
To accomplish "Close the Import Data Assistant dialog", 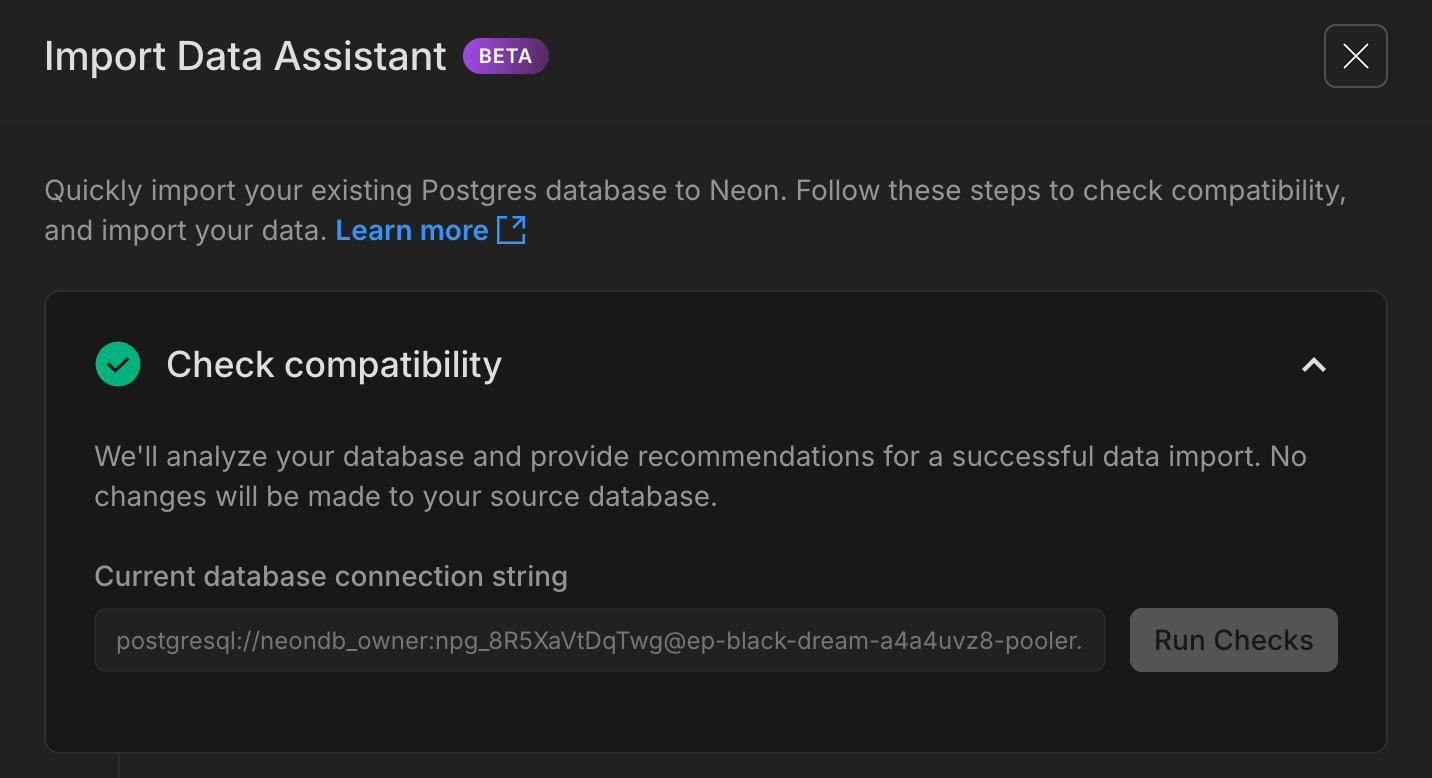I will click(x=1355, y=56).
